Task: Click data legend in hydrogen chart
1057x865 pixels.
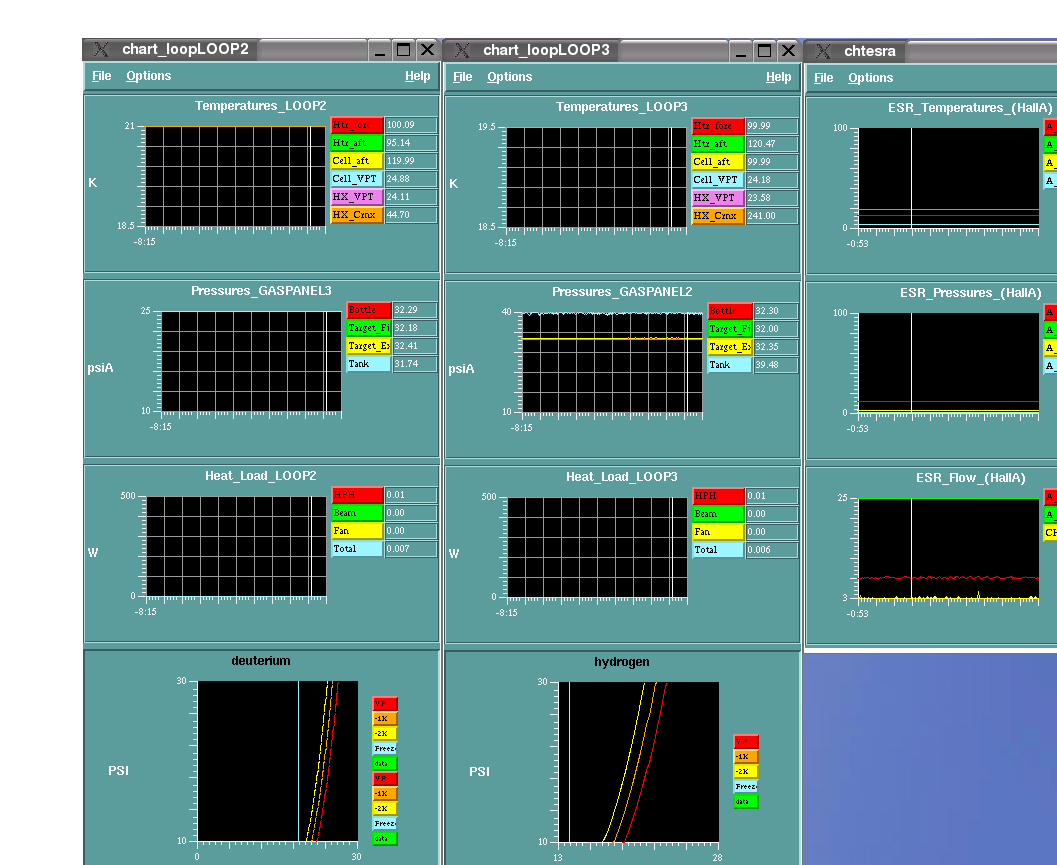Action: point(746,802)
